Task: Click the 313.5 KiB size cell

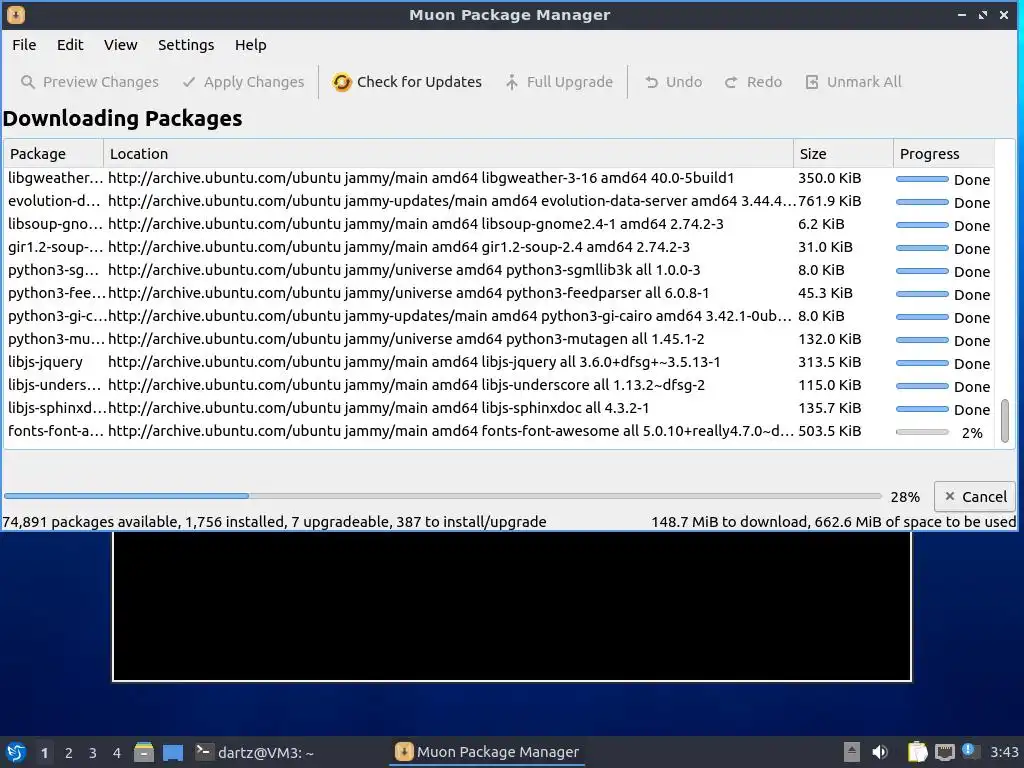Action: click(829, 362)
